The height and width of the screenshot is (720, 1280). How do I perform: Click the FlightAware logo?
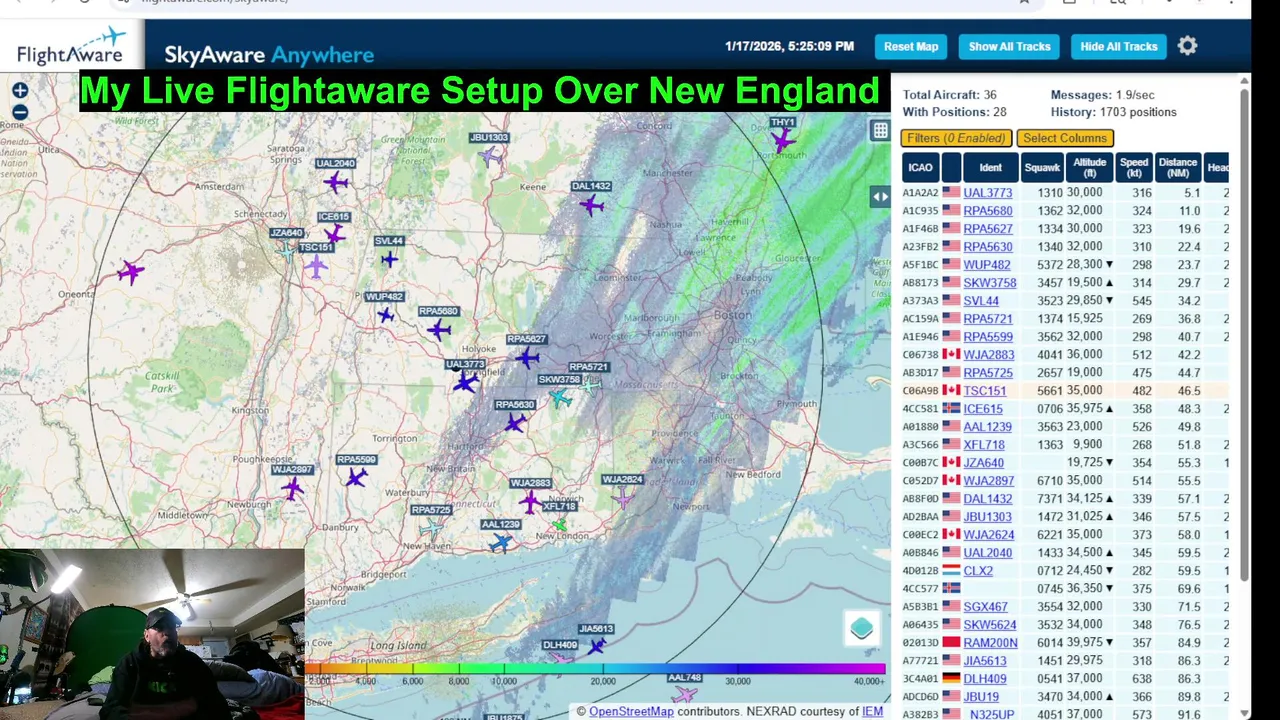[71, 47]
